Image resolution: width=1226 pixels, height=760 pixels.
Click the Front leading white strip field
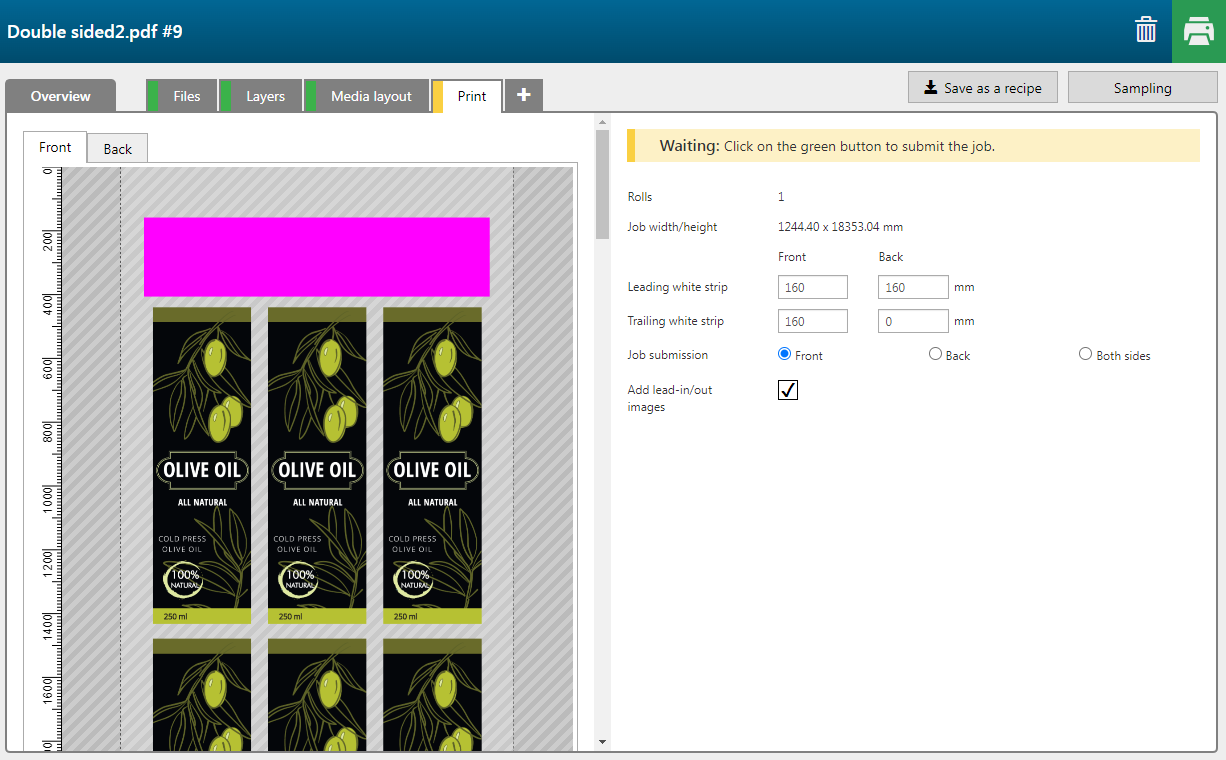tap(812, 288)
